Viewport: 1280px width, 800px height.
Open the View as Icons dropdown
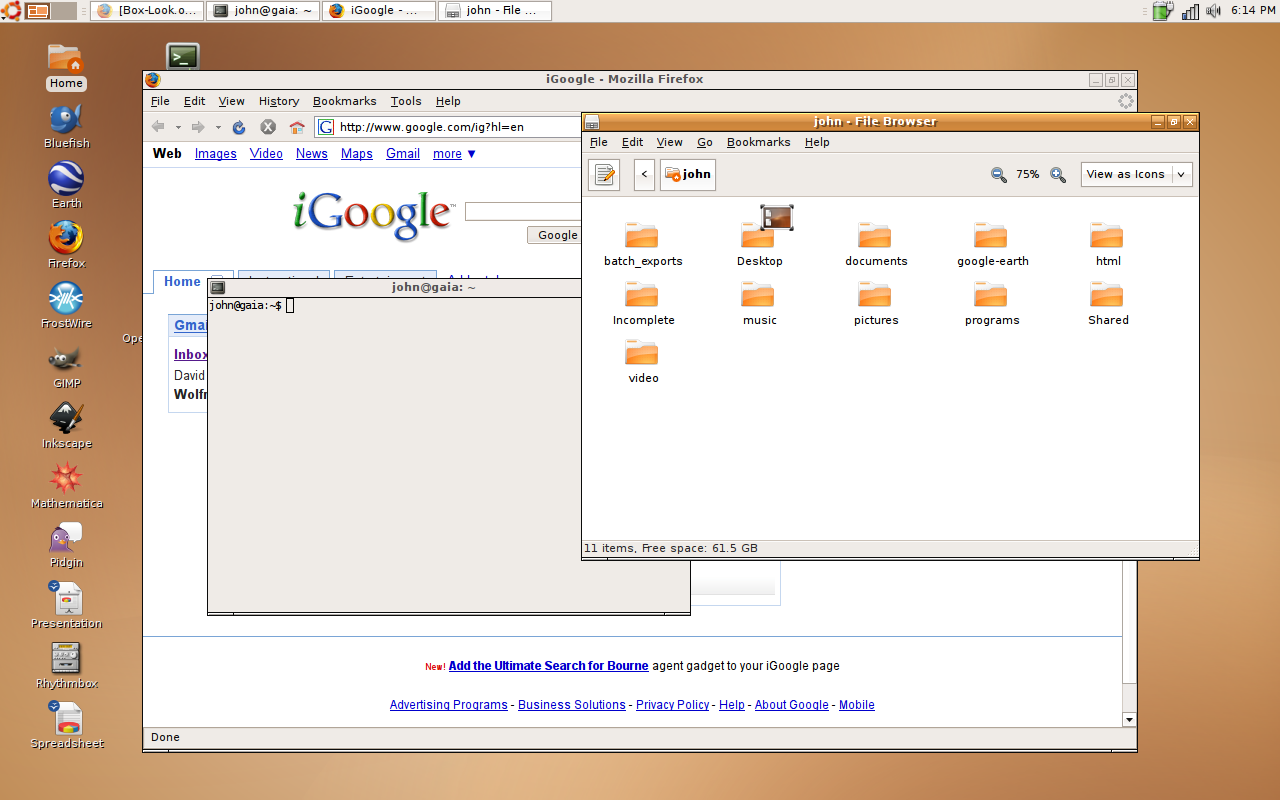pos(1137,174)
